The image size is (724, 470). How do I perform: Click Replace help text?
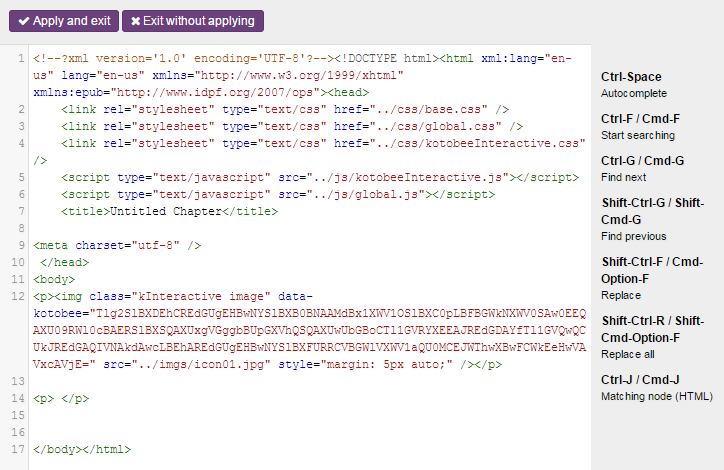[621, 295]
